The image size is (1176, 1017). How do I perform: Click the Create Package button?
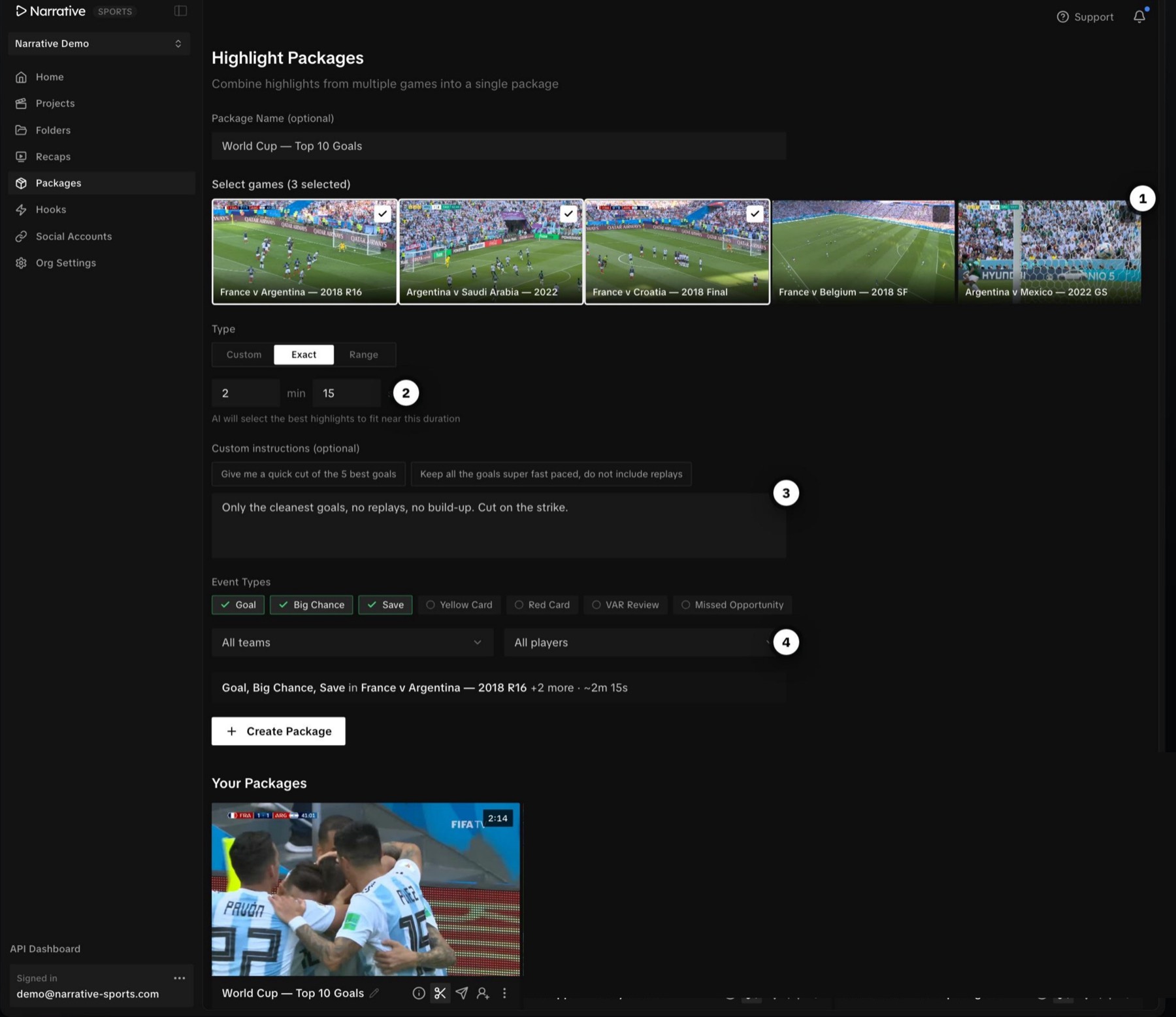coord(278,731)
